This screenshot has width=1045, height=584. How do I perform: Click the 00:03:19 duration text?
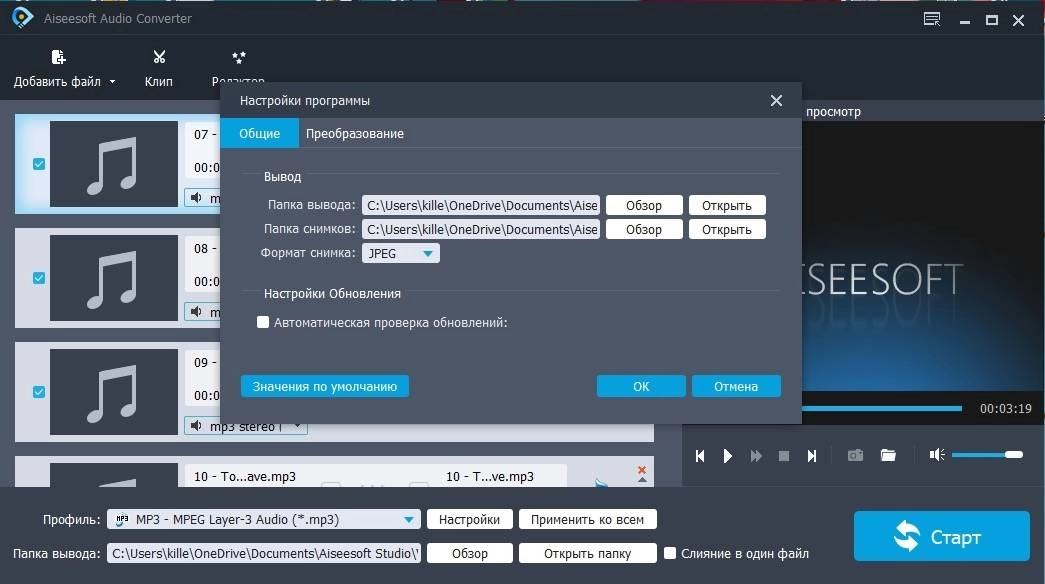pyautogui.click(x=1006, y=409)
